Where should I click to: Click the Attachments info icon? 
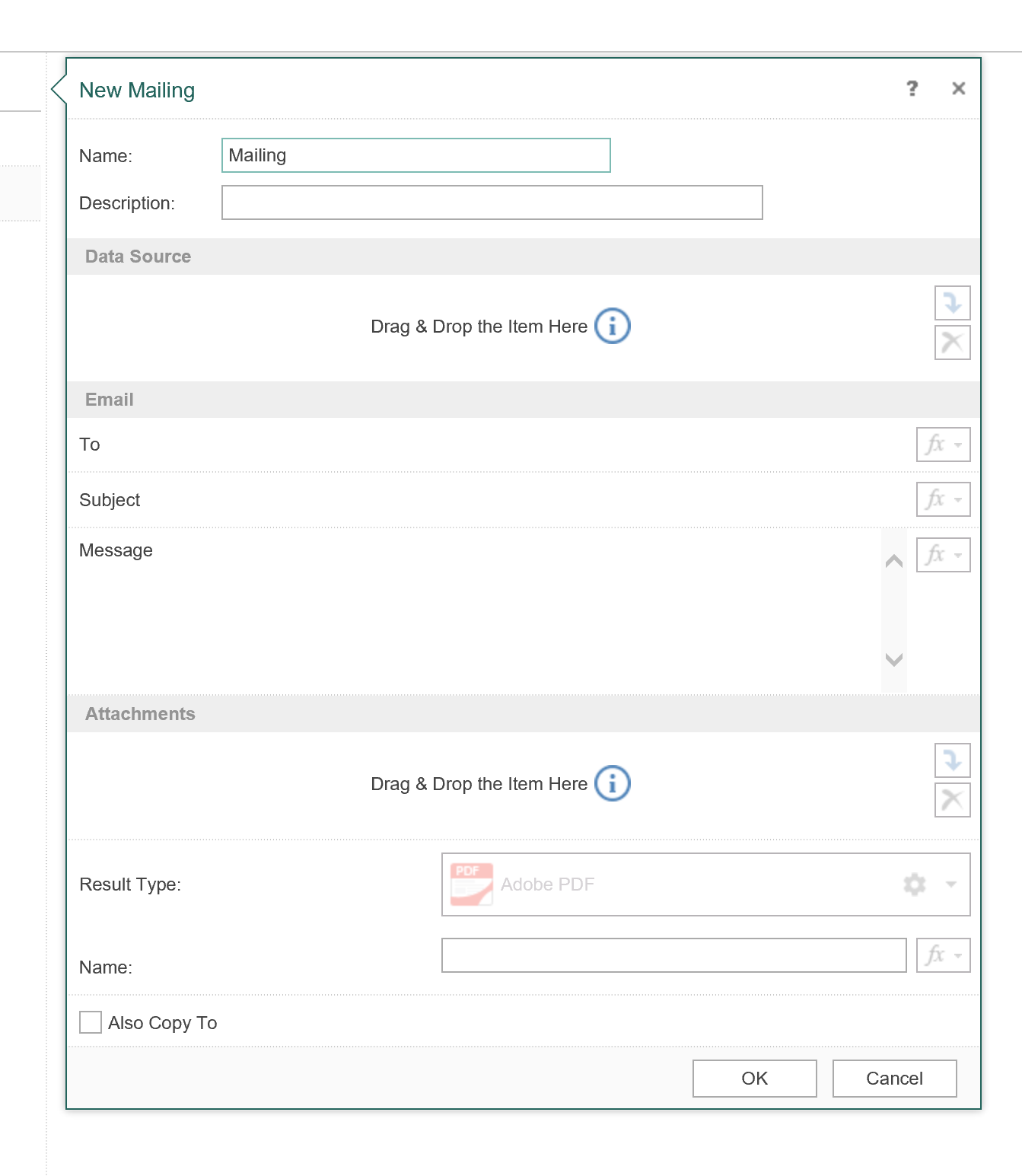click(612, 784)
